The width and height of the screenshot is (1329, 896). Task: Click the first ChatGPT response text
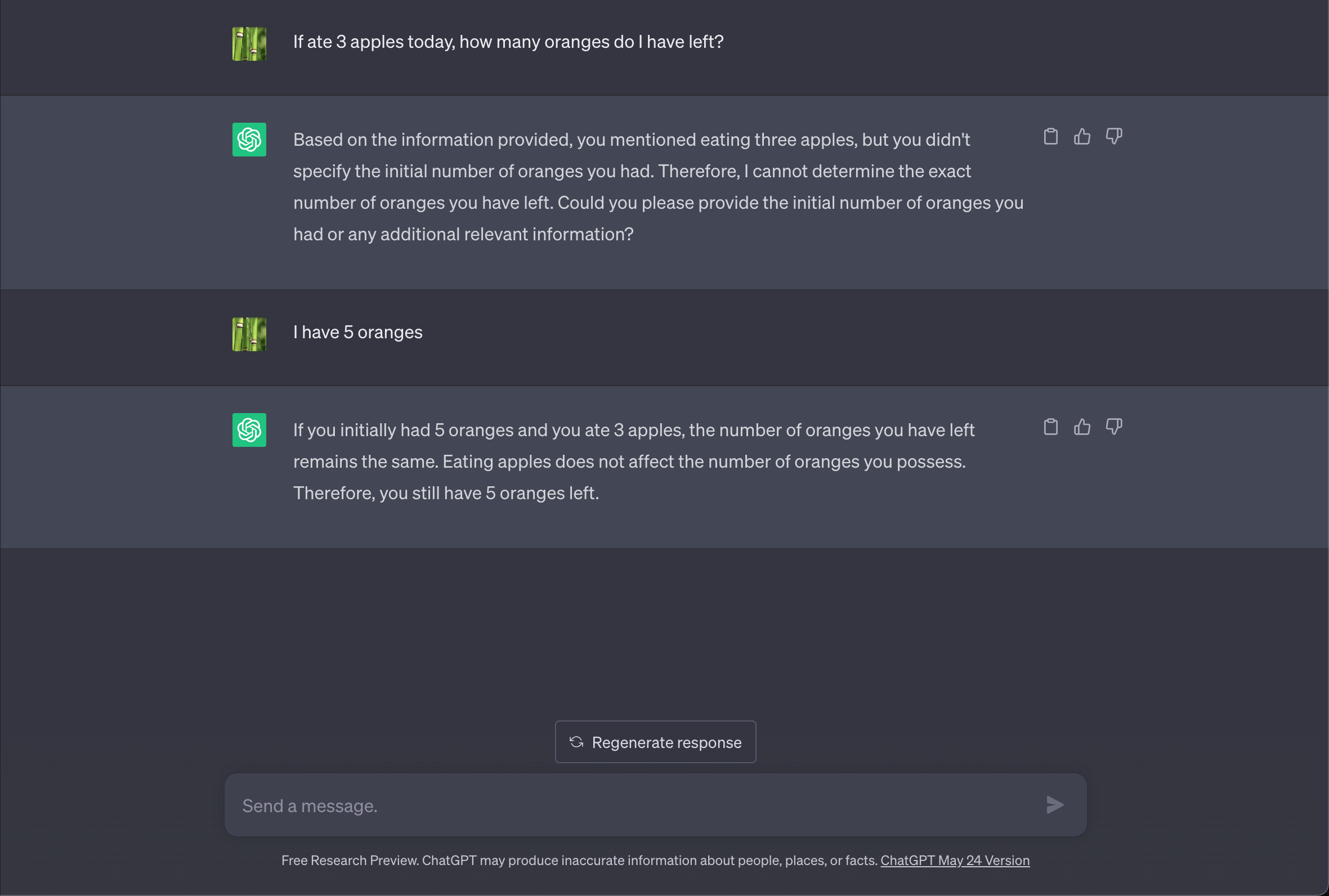pyautogui.click(x=658, y=187)
